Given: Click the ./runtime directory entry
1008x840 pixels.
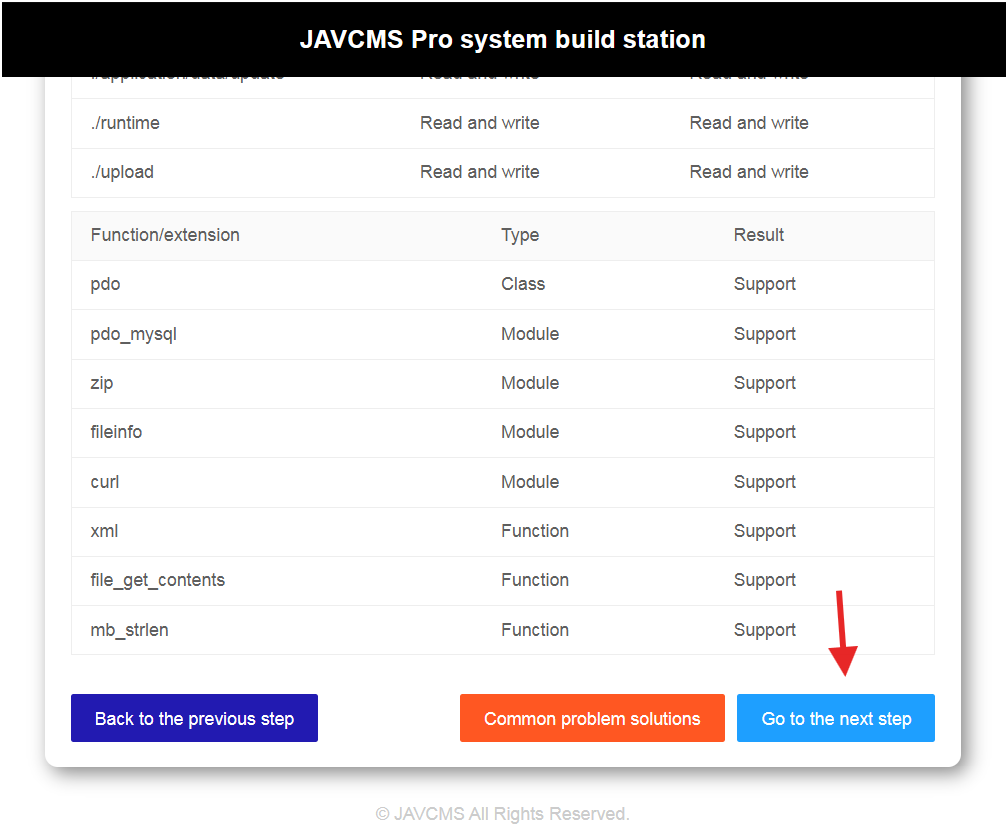Looking at the screenshot, I should 125,123.
